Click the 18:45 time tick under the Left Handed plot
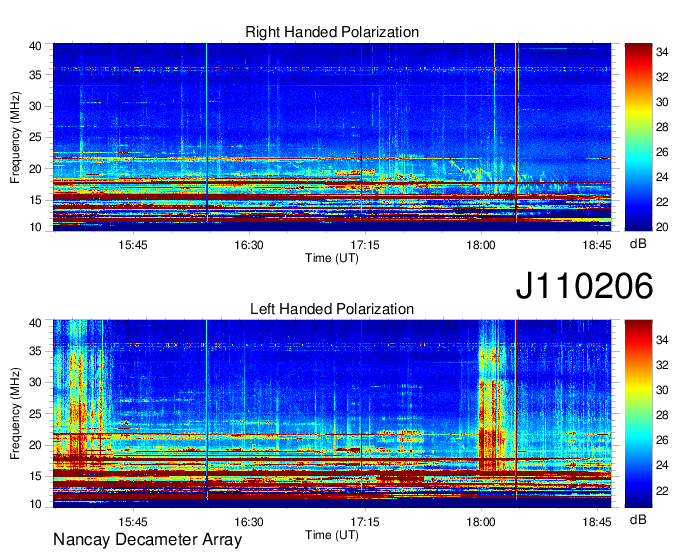 click(x=597, y=522)
